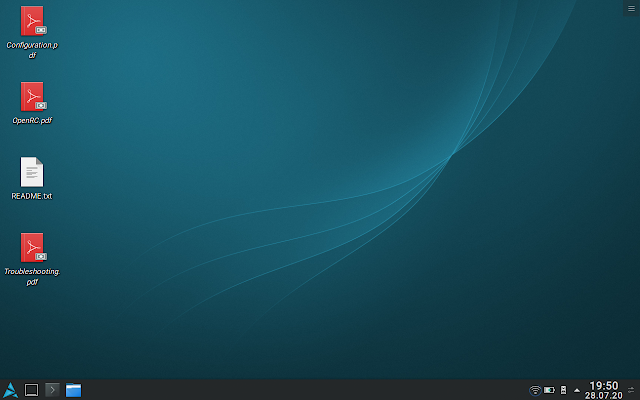
Task: Open the application launcher menu
Action: click(x=10, y=390)
